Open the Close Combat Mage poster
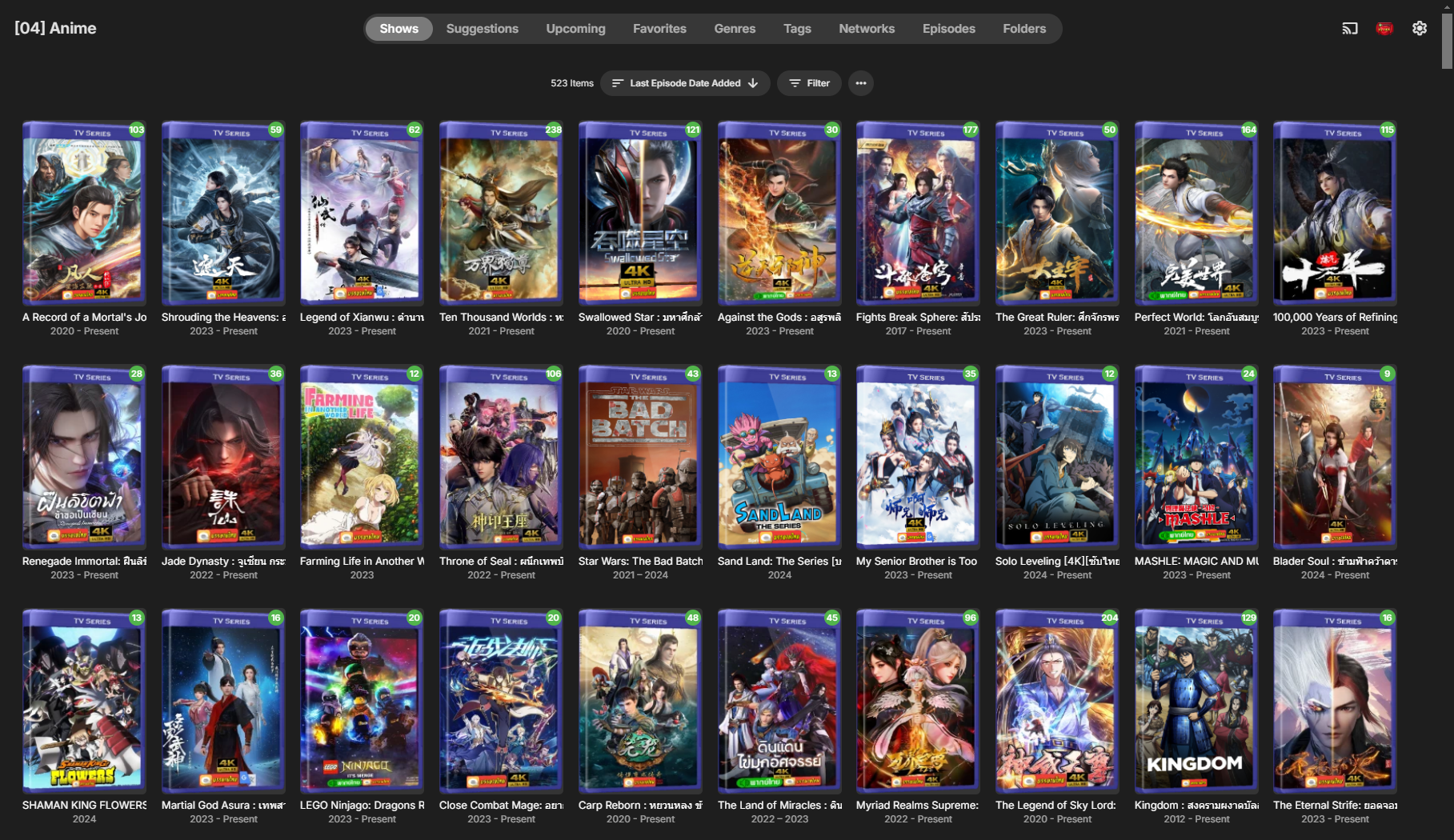1454x840 pixels. (x=501, y=701)
